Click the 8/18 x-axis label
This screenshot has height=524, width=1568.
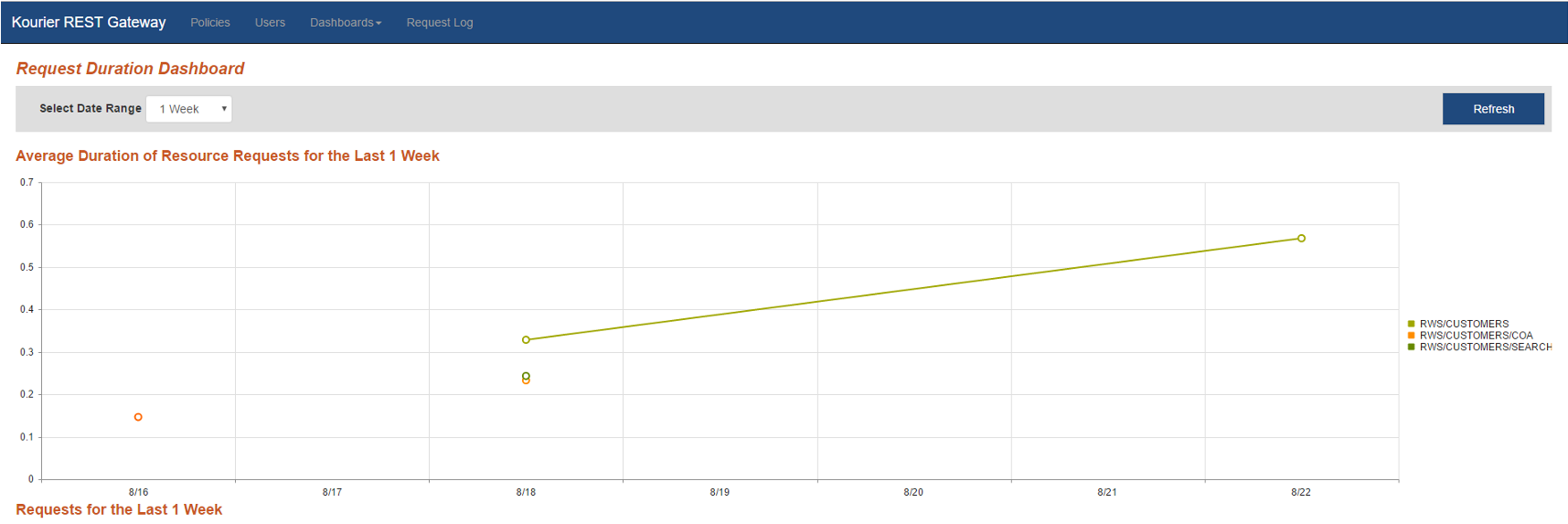tap(526, 492)
